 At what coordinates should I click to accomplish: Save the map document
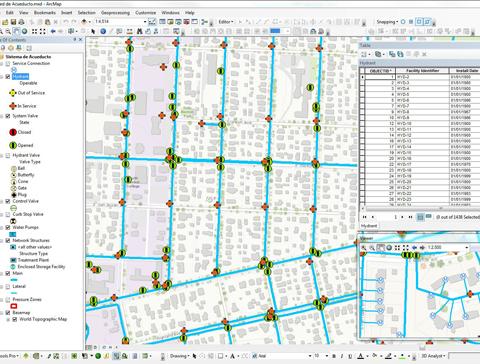click(13, 22)
